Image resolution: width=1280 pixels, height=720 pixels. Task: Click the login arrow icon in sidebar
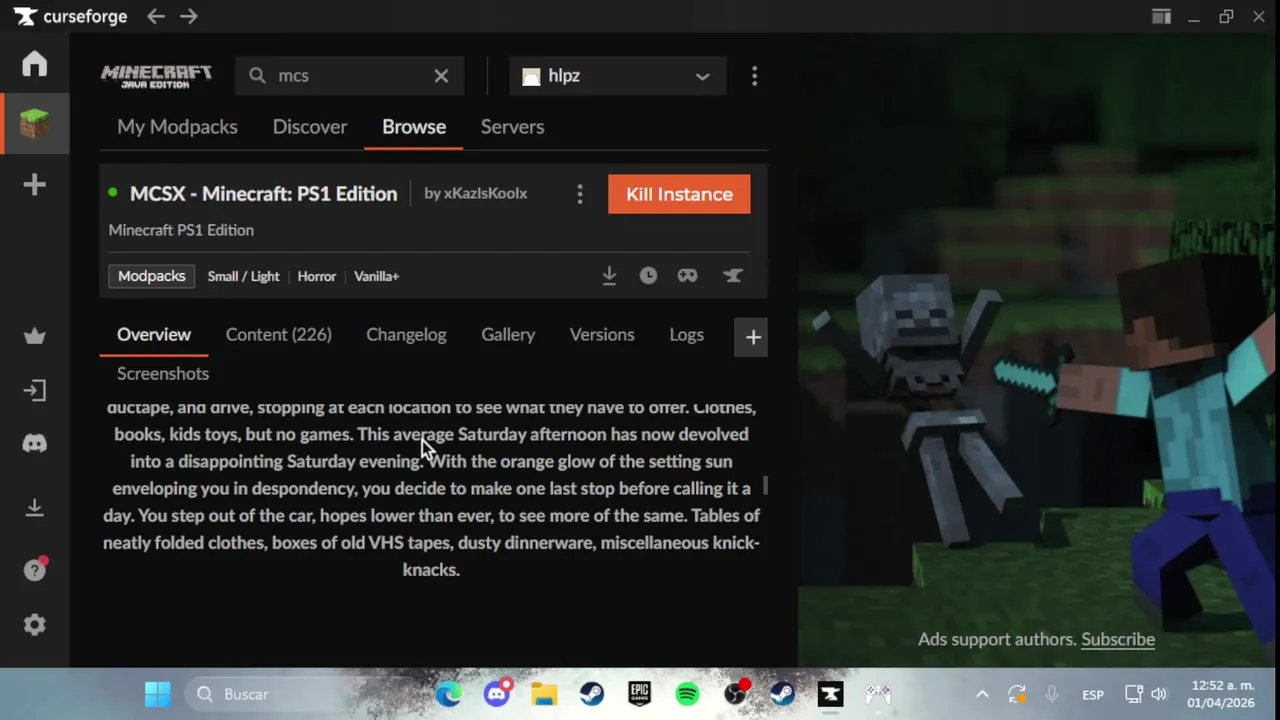(x=35, y=390)
